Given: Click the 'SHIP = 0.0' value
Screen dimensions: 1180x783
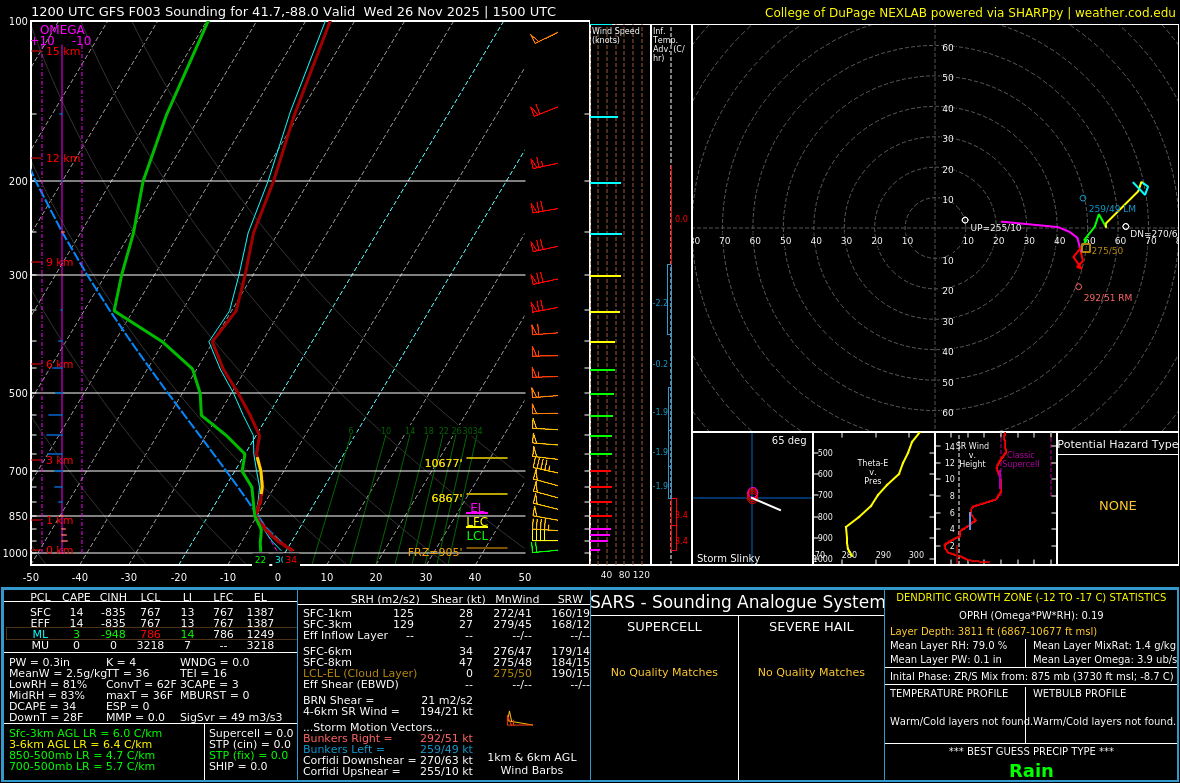Looking at the screenshot, I should pos(238,766).
